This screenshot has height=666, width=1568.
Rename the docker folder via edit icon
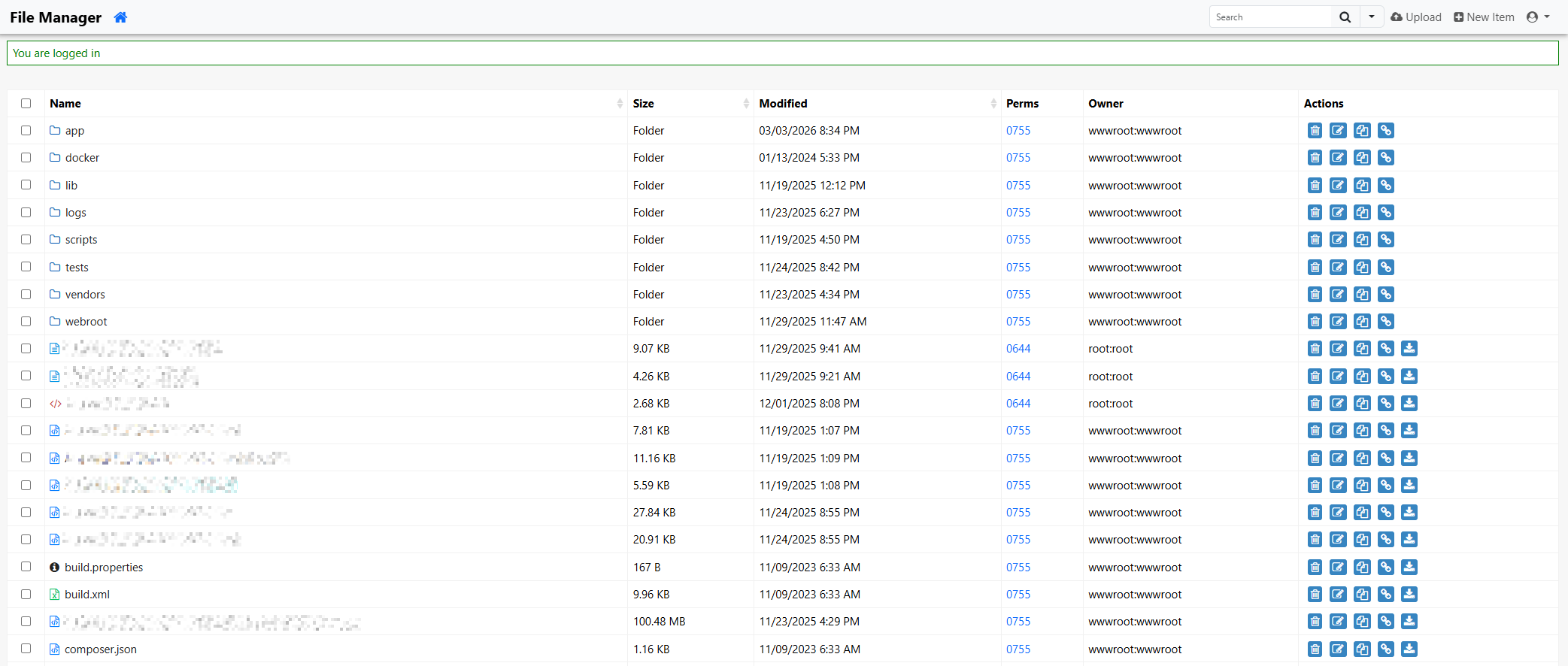(1338, 158)
